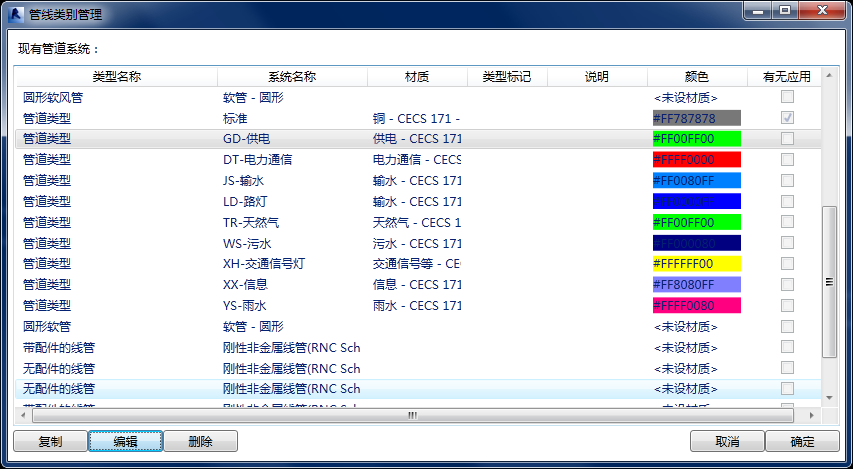Image resolution: width=853 pixels, height=469 pixels.
Task: Cancel the dialog with 取消
Action: (x=727, y=441)
